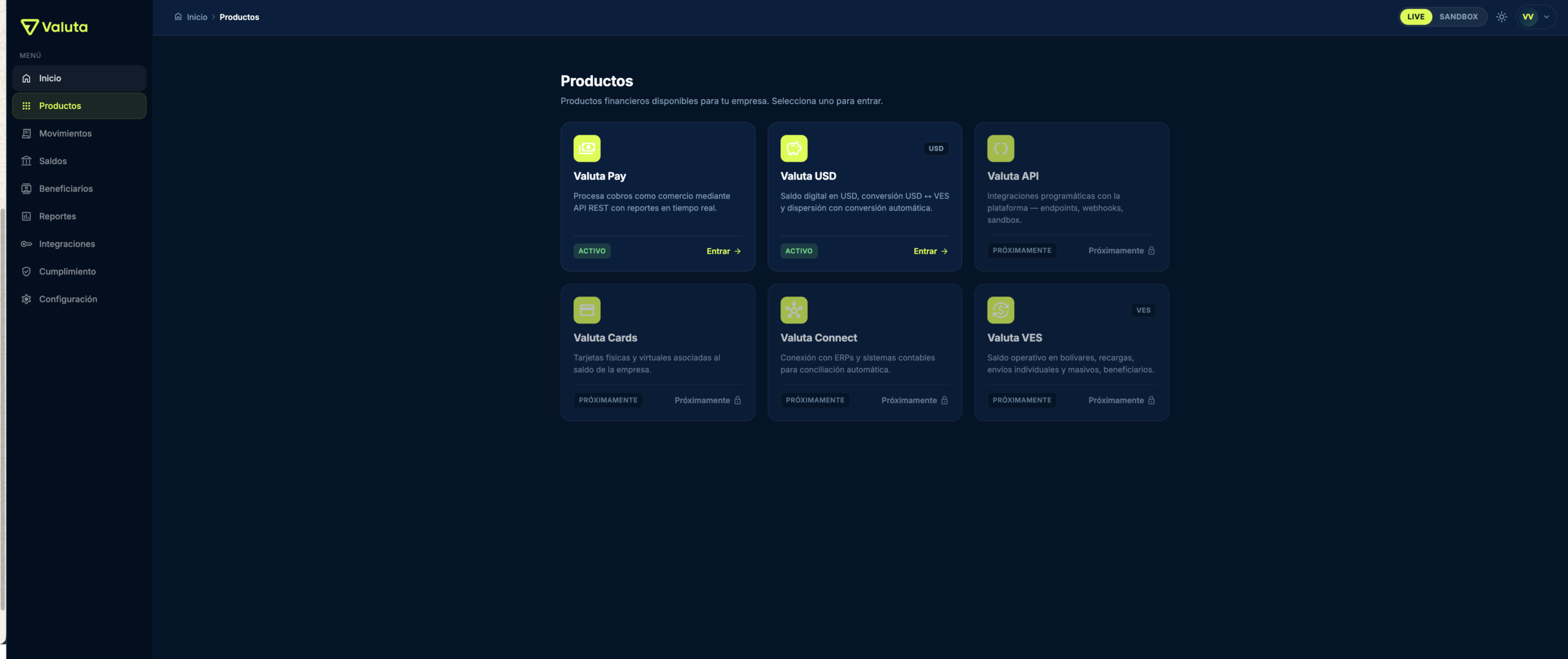Click the ACTIVO badge on Valuta Pay
The width and height of the screenshot is (1568, 659).
pos(592,251)
